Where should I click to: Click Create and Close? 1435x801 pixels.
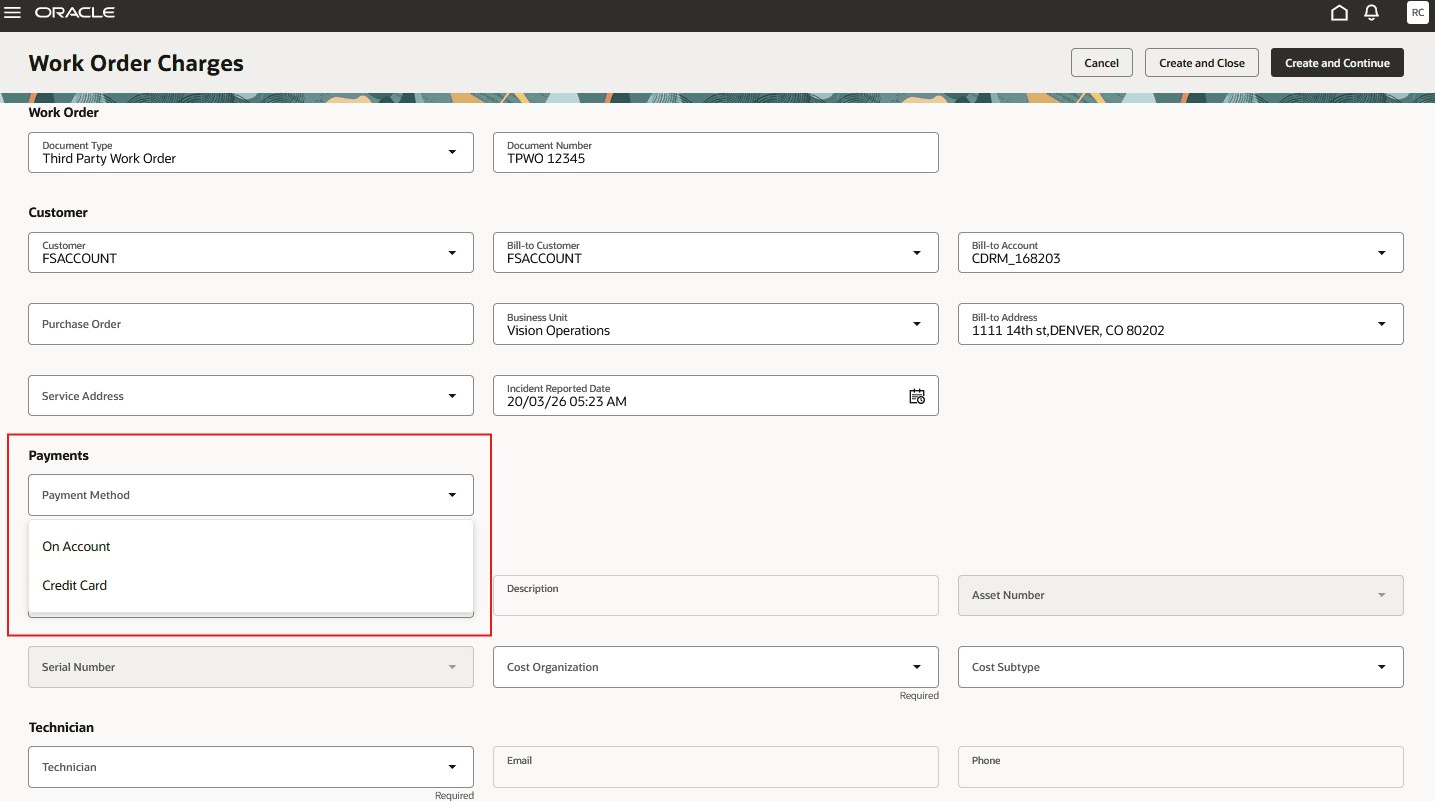click(1202, 63)
